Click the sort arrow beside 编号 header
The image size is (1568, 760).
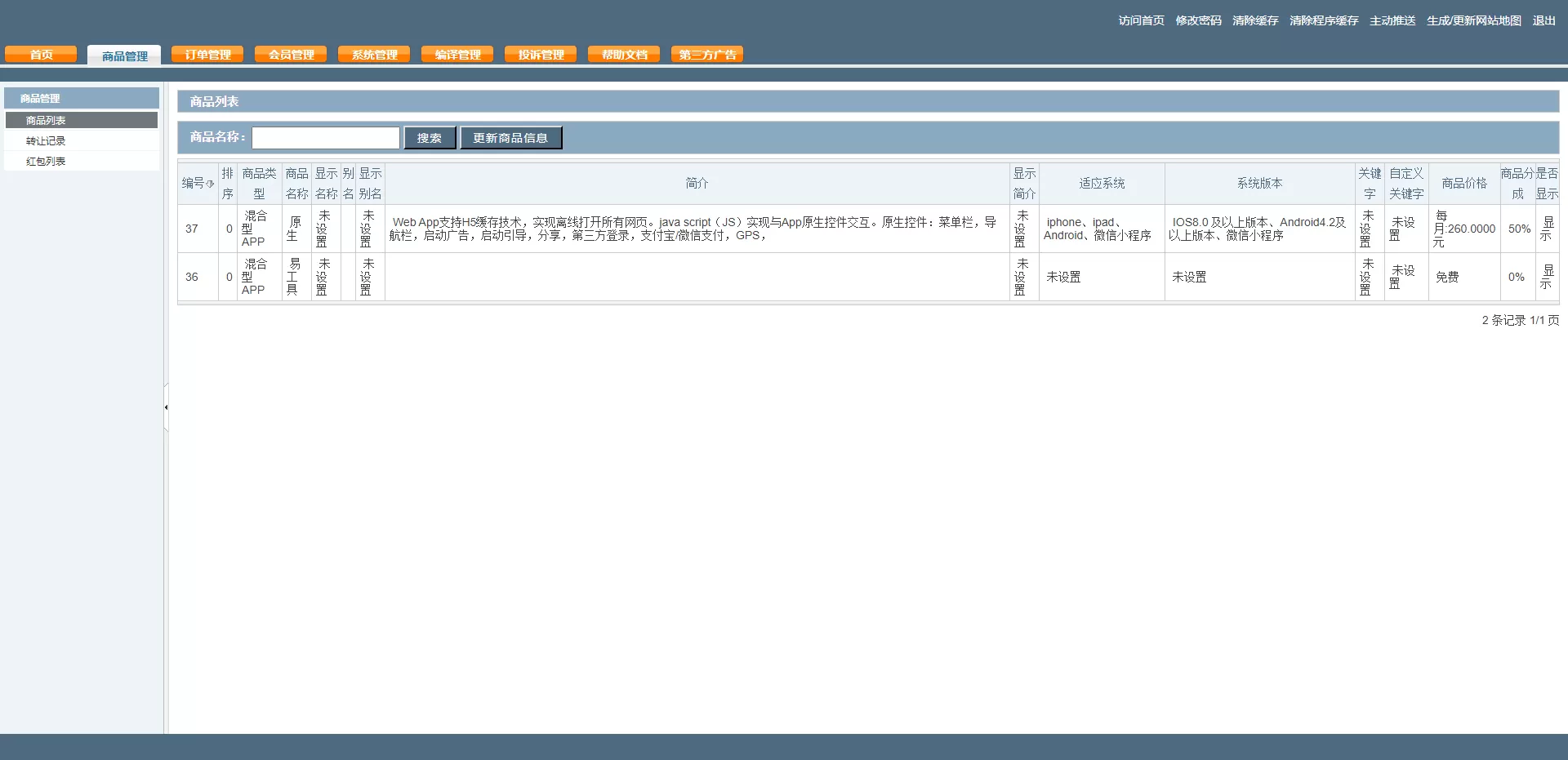[210, 184]
